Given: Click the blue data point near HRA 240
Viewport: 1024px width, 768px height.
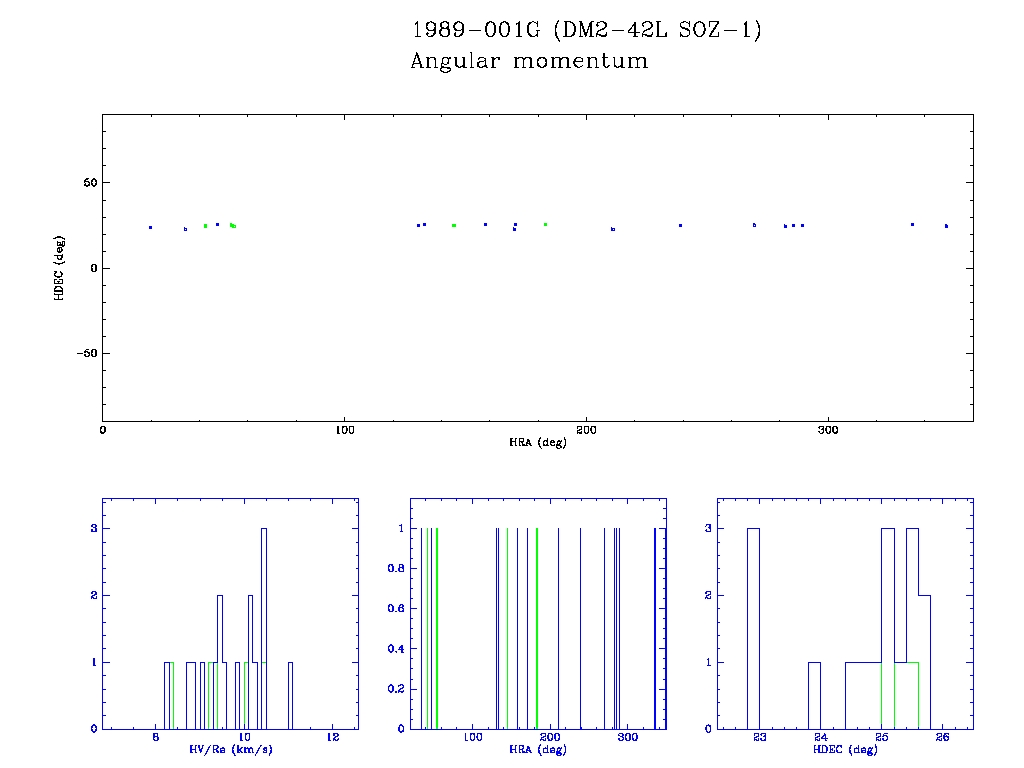Looking at the screenshot, I should click(680, 225).
